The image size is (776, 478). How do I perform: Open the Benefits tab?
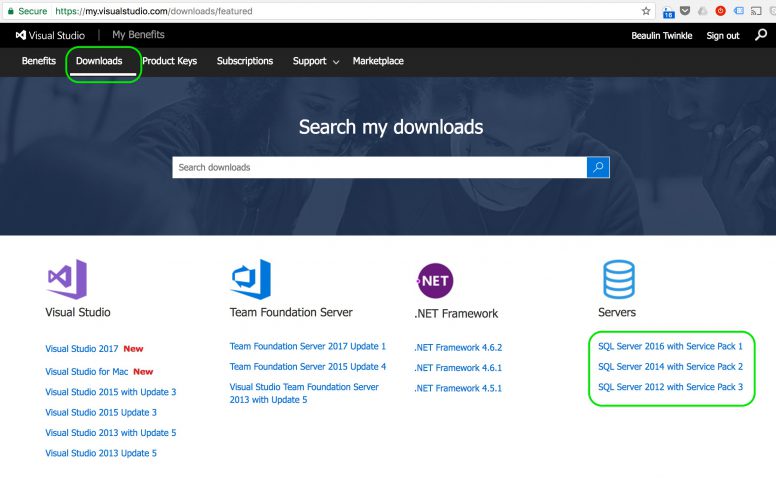(39, 61)
